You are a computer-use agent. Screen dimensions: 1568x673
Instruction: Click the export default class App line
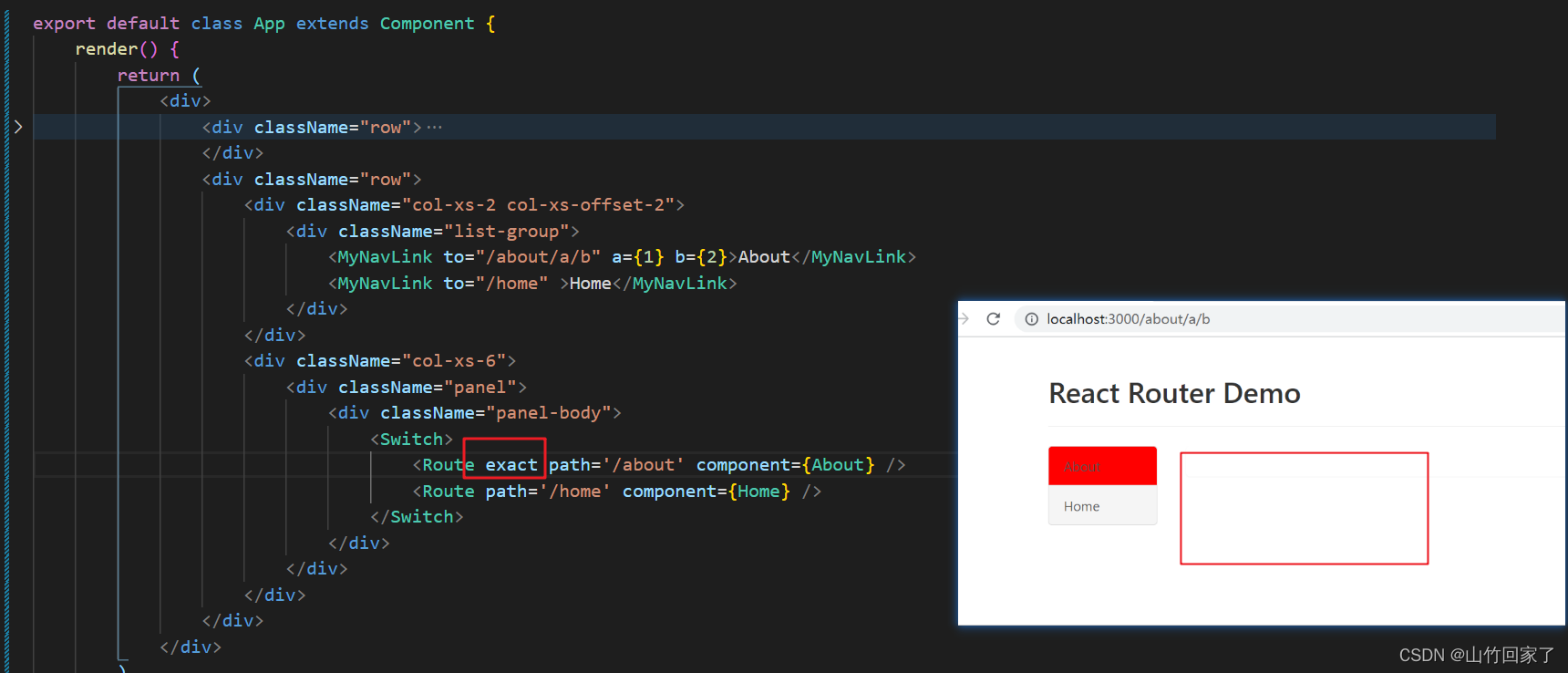264,24
